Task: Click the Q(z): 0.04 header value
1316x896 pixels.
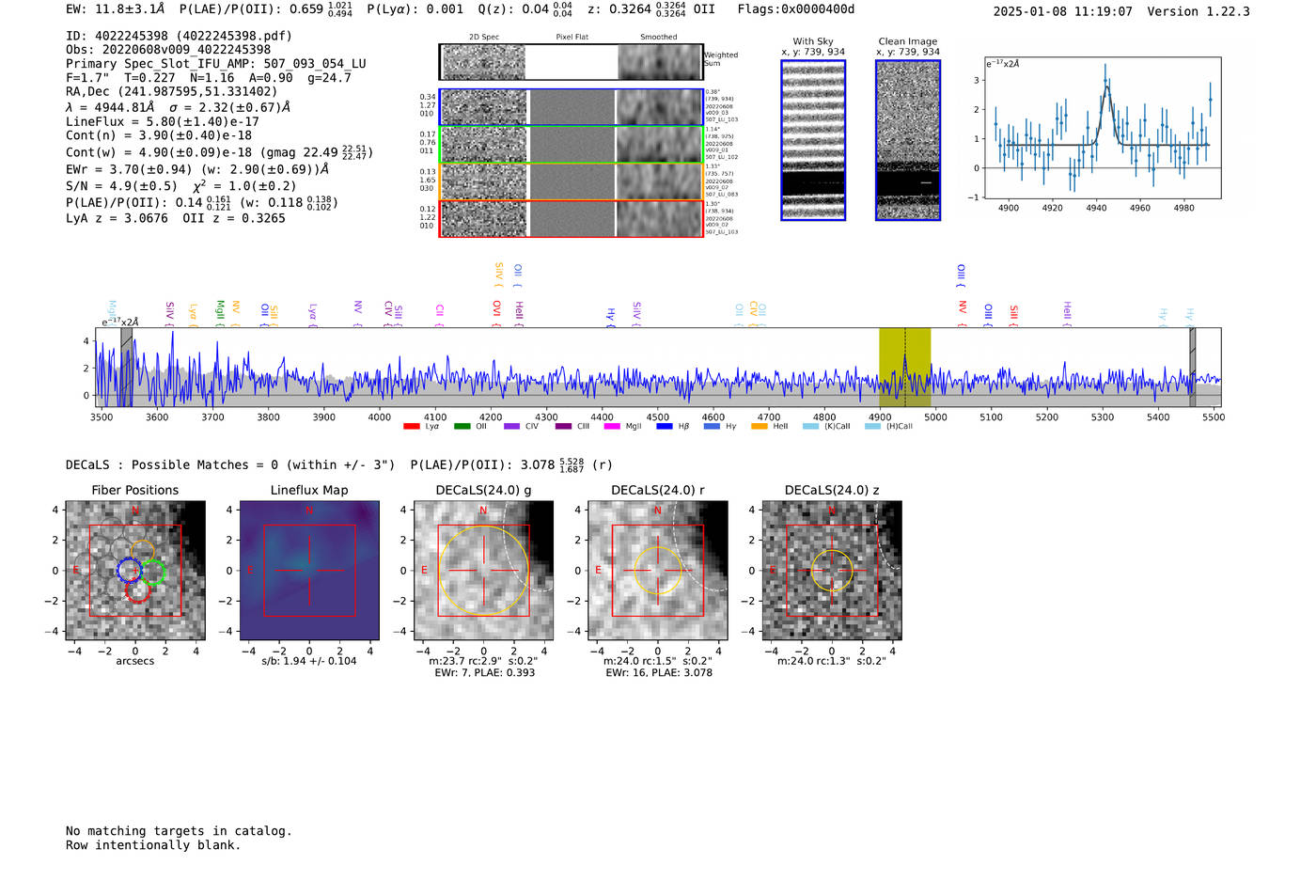Action: [x=525, y=9]
